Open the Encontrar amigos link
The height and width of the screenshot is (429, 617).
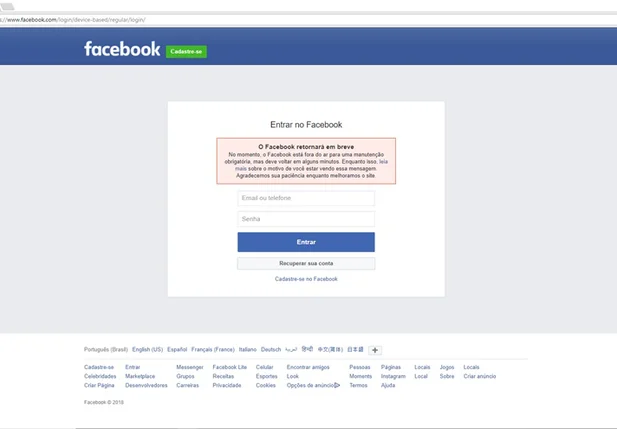308,367
